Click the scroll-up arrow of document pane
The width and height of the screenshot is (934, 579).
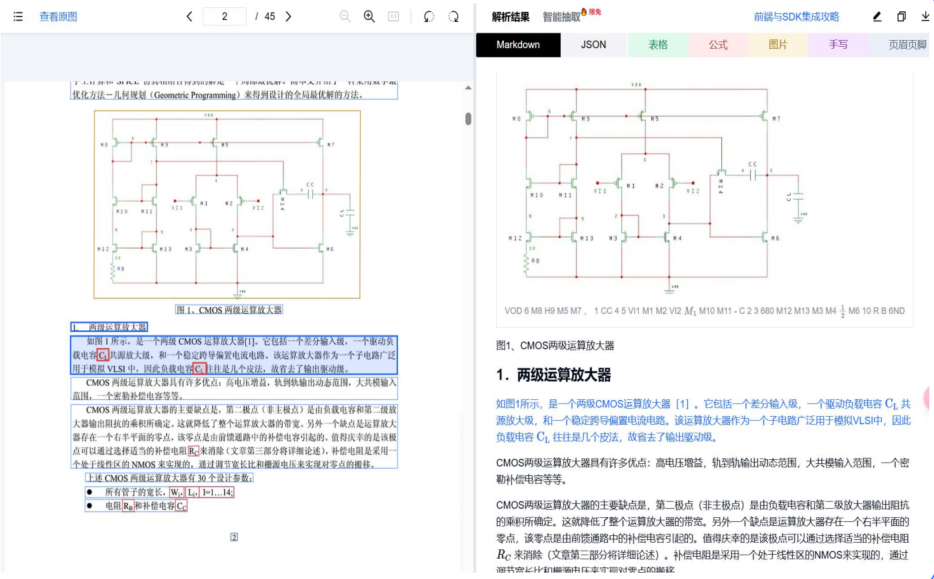(468, 88)
